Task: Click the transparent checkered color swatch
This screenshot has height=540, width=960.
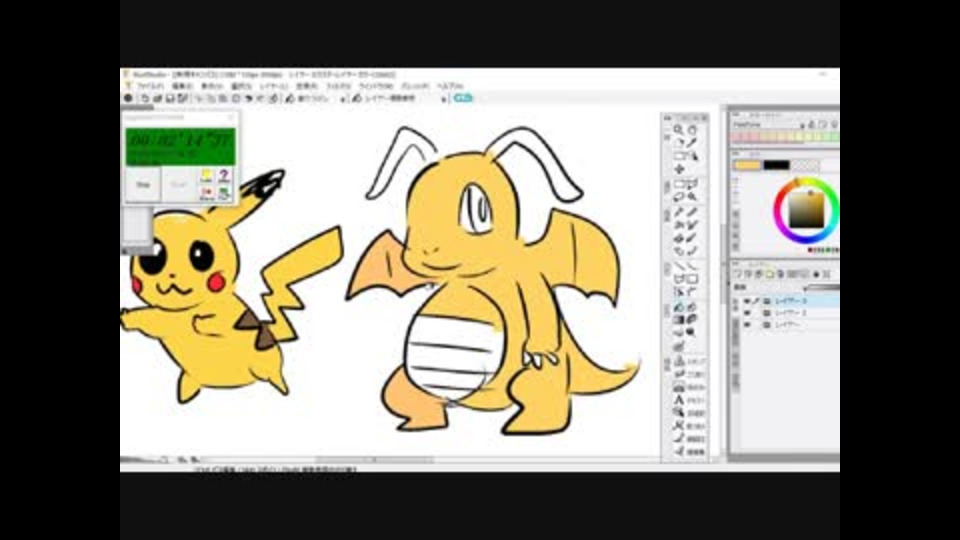Action: pyautogui.click(x=805, y=165)
